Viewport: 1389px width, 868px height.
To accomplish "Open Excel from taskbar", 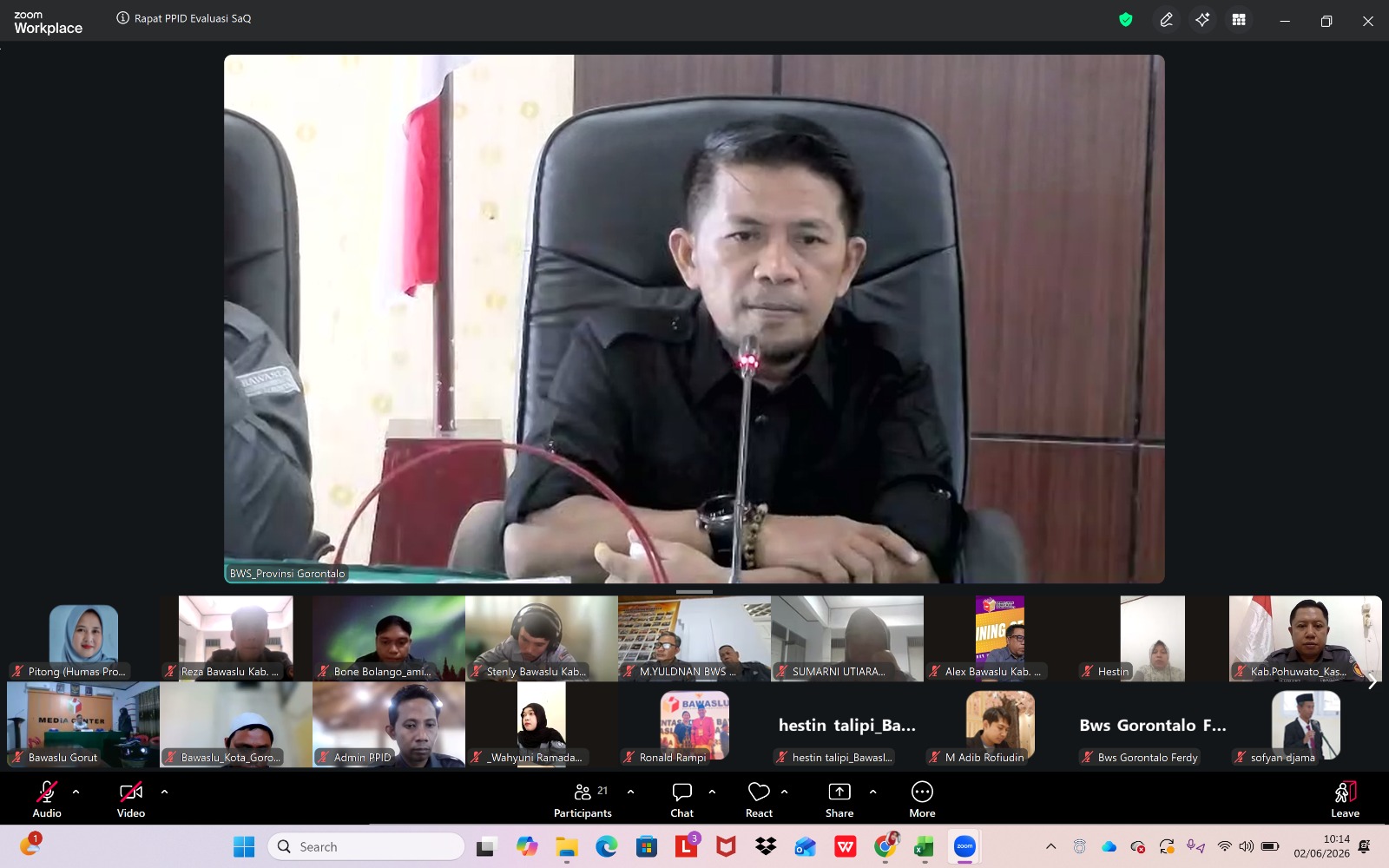I will 924,846.
